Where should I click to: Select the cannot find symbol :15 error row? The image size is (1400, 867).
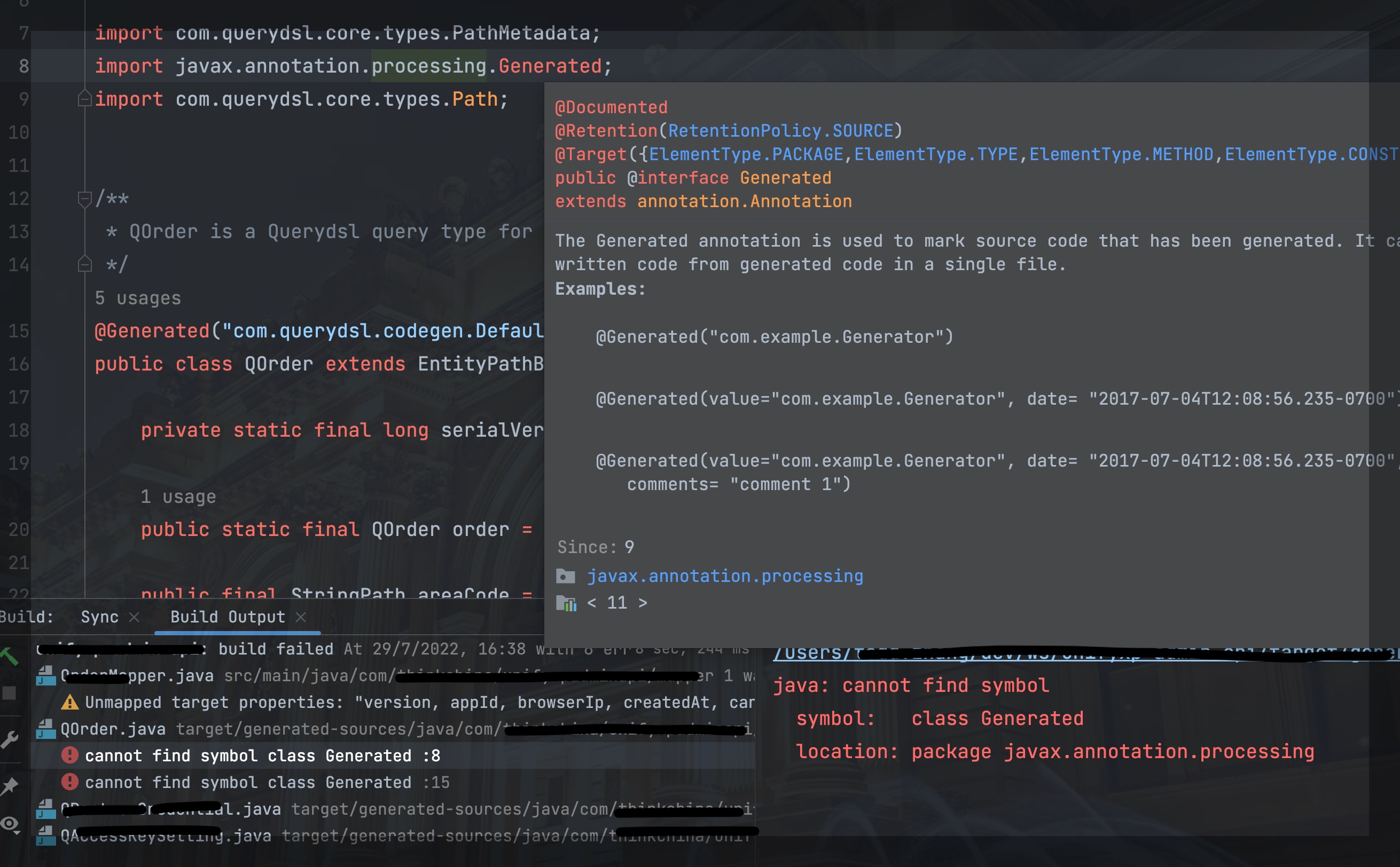click(267, 783)
